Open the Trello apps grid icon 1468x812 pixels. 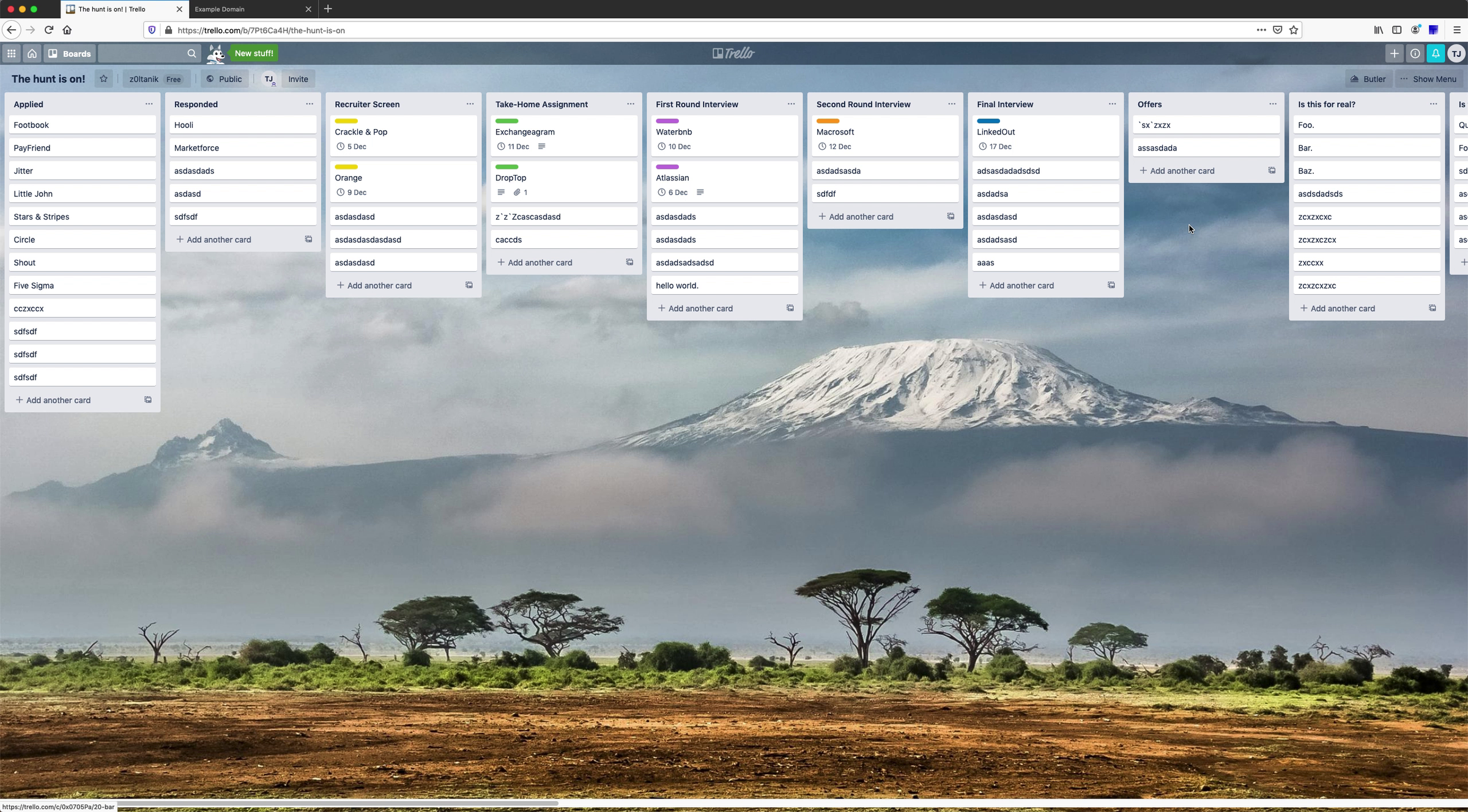11,53
